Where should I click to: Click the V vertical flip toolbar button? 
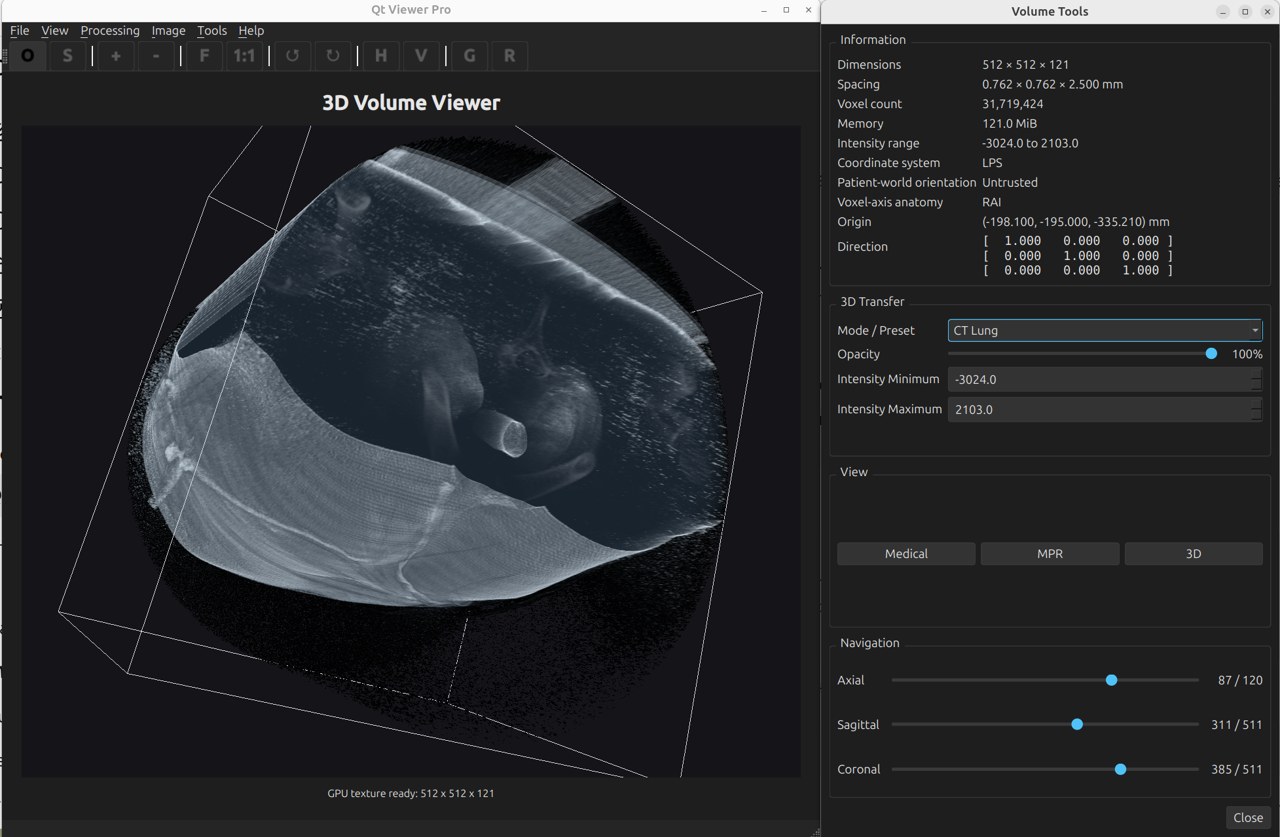click(421, 56)
